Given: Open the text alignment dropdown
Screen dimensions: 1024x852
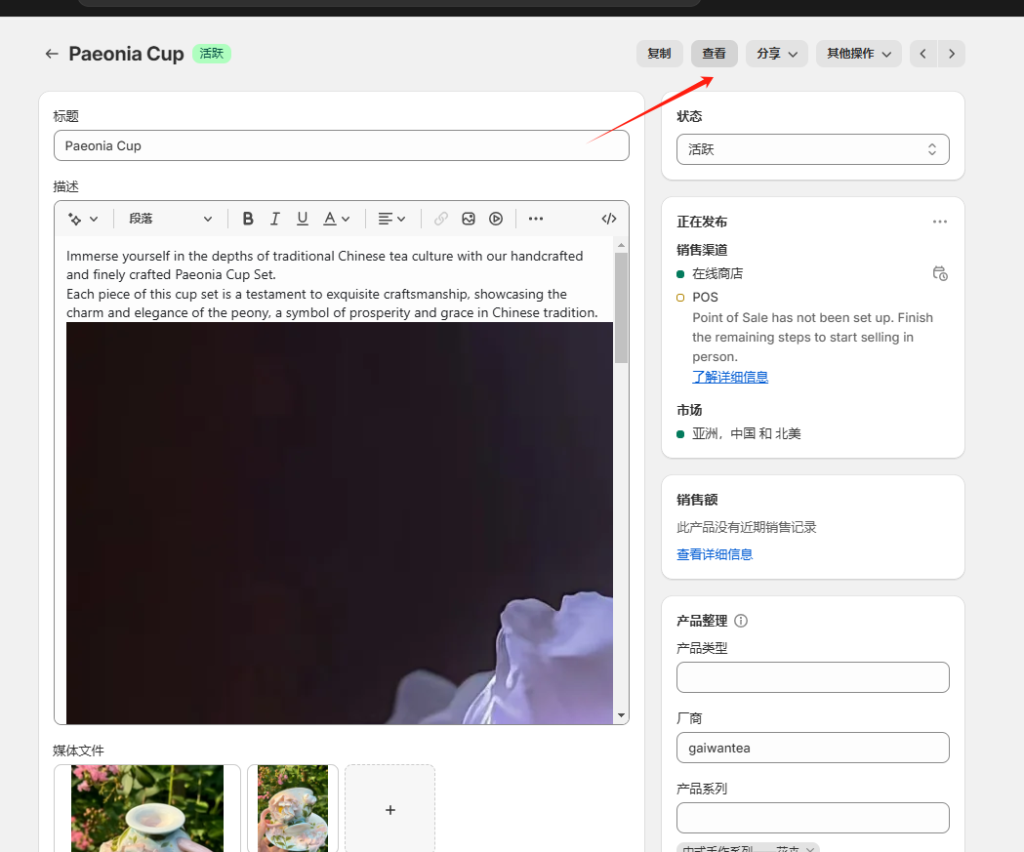Looking at the screenshot, I should coord(392,219).
